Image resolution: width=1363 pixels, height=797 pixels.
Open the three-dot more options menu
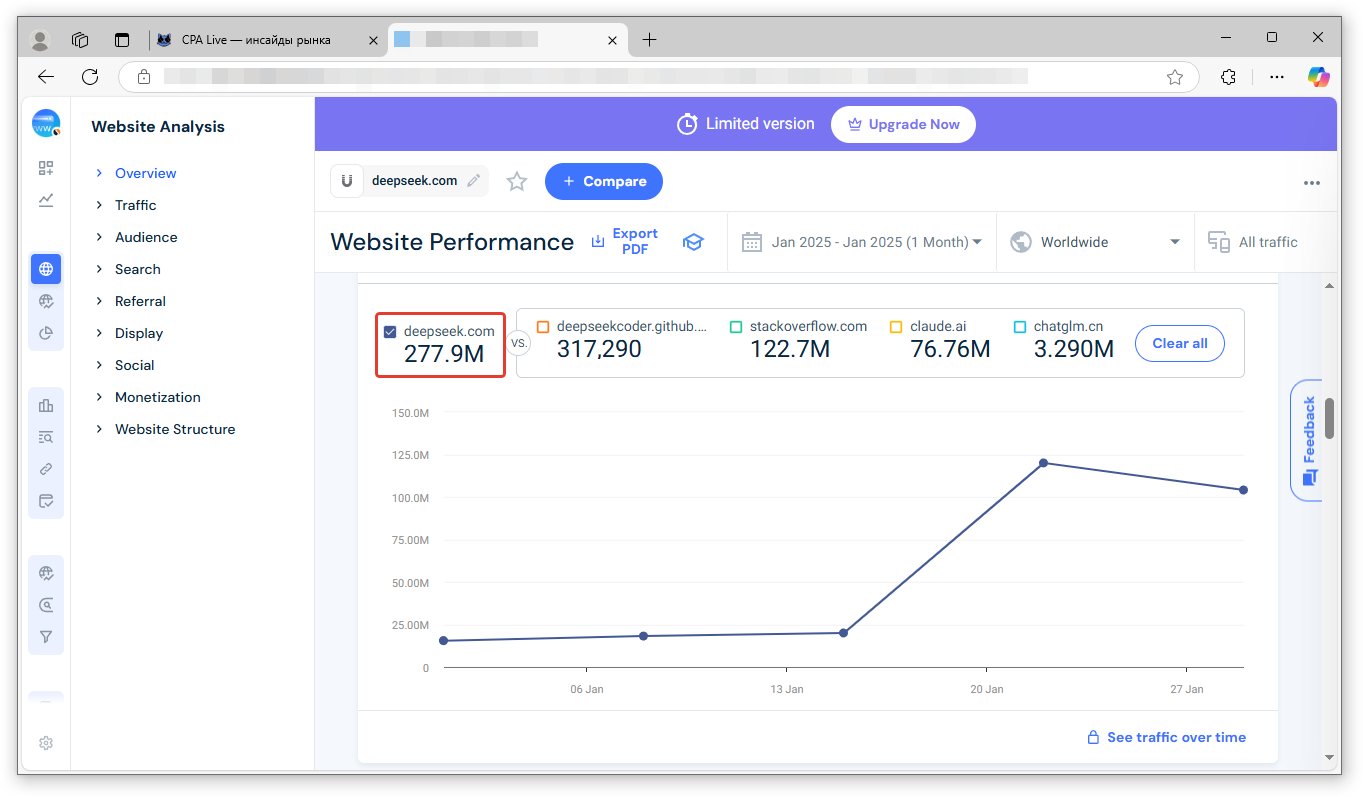[1312, 183]
